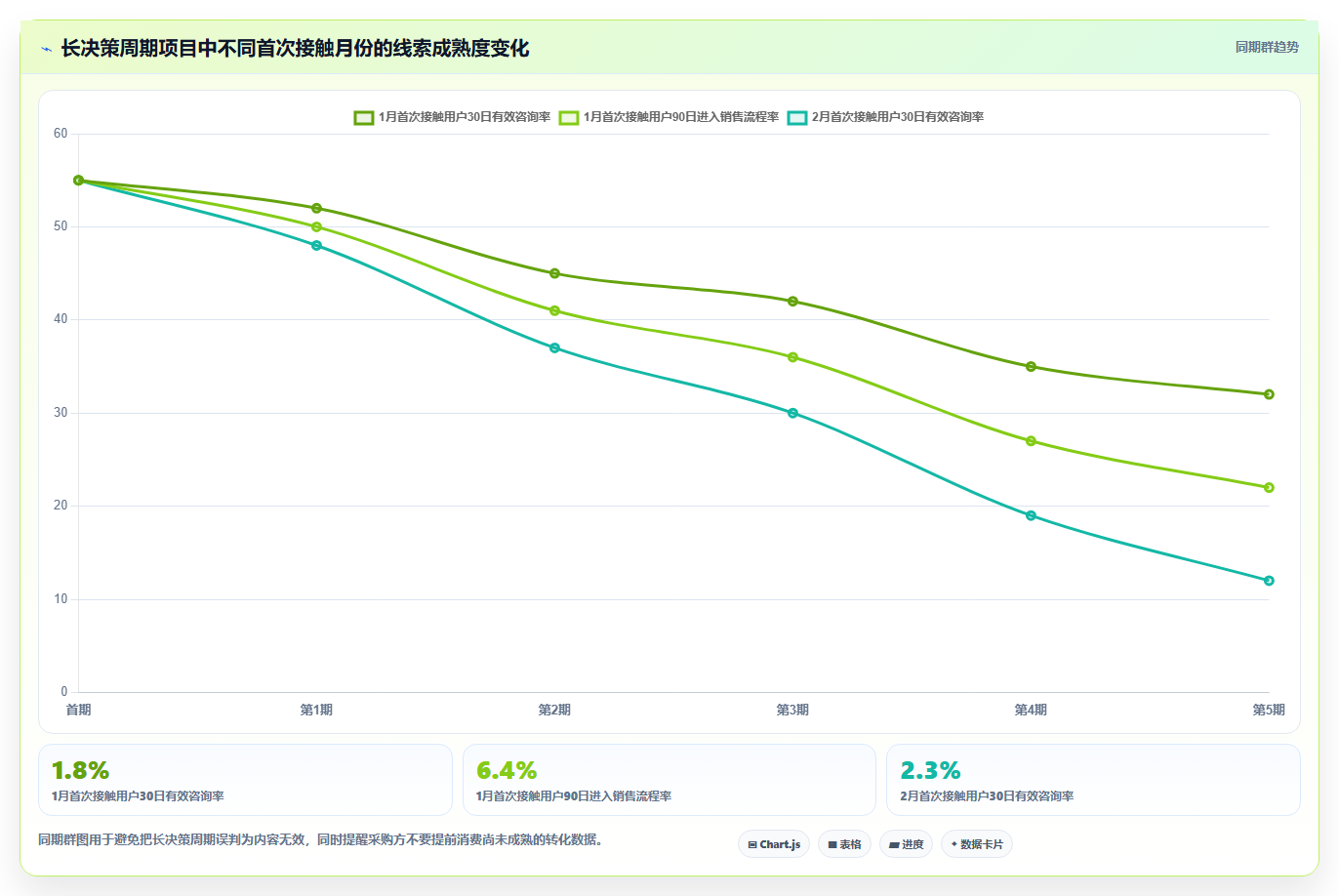Viewport: 1339px width, 896px height.
Task: Click x-axis label 第1期
Action: coord(316,710)
